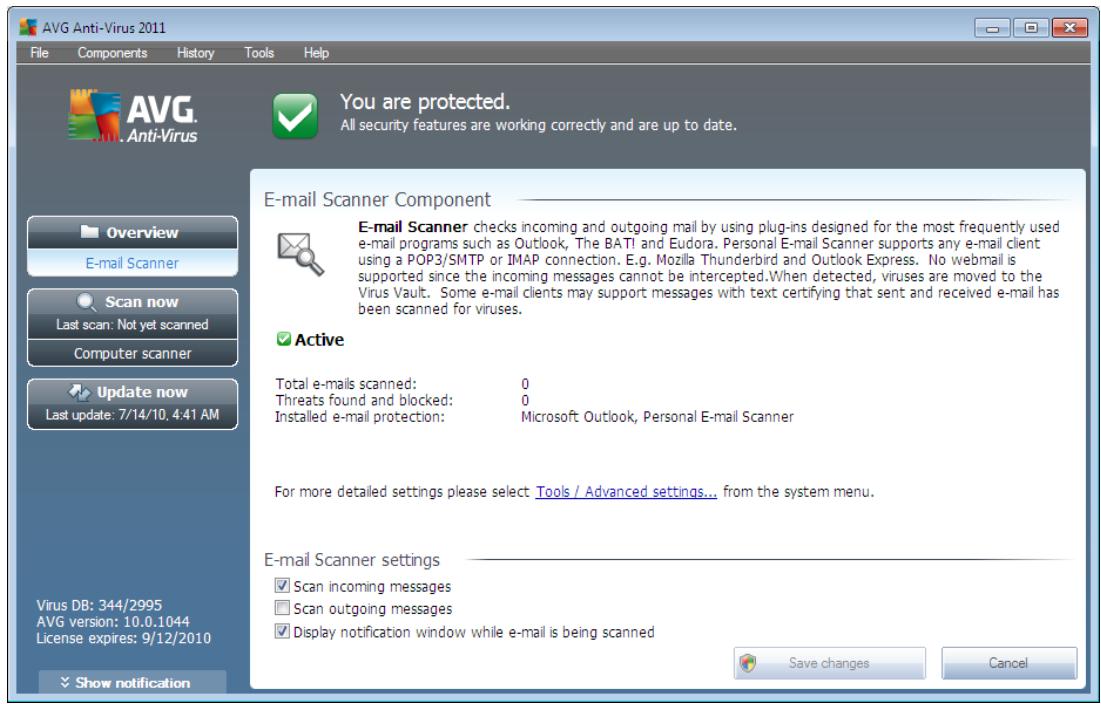Screen dimensions: 1101x704
Task: Click 'Installed e-mail protection:' label
Action: click(x=360, y=417)
